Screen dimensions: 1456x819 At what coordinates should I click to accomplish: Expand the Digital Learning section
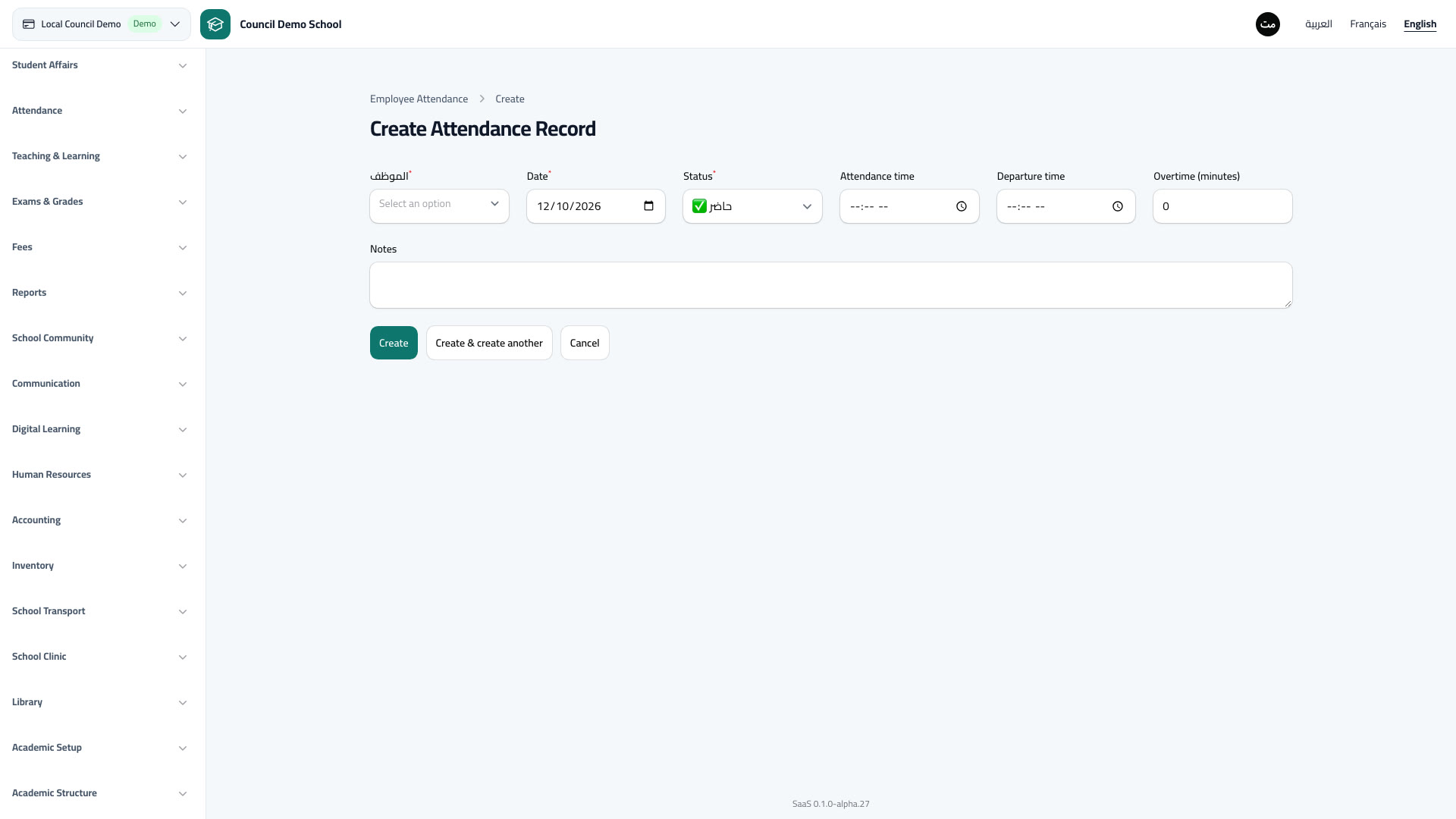(x=99, y=429)
